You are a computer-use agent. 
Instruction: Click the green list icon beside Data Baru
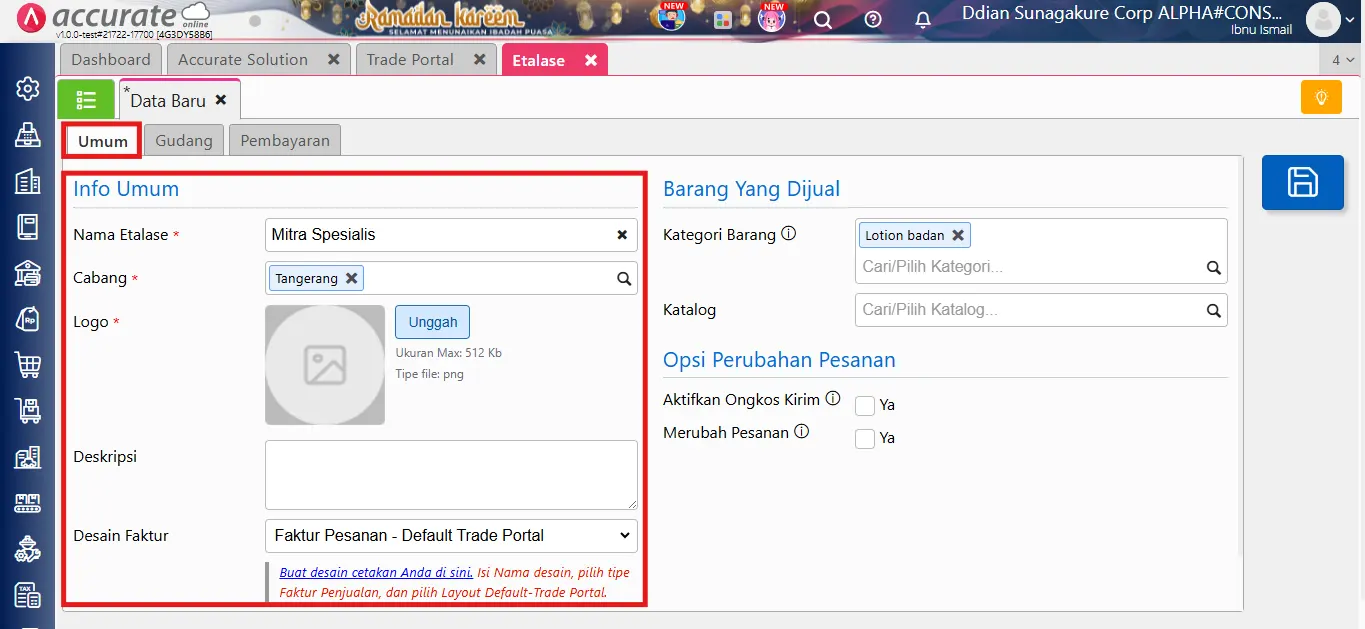[x=85, y=99]
